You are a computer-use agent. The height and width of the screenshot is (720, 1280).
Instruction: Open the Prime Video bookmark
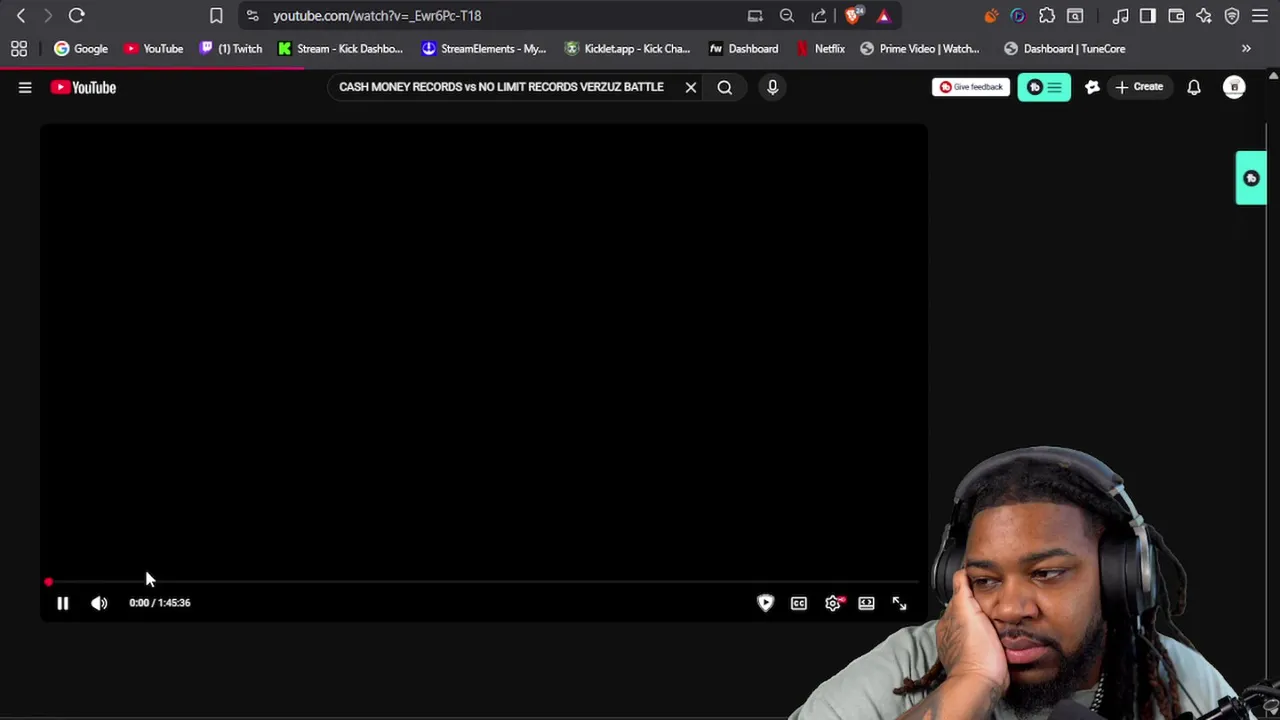pyautogui.click(x=920, y=48)
